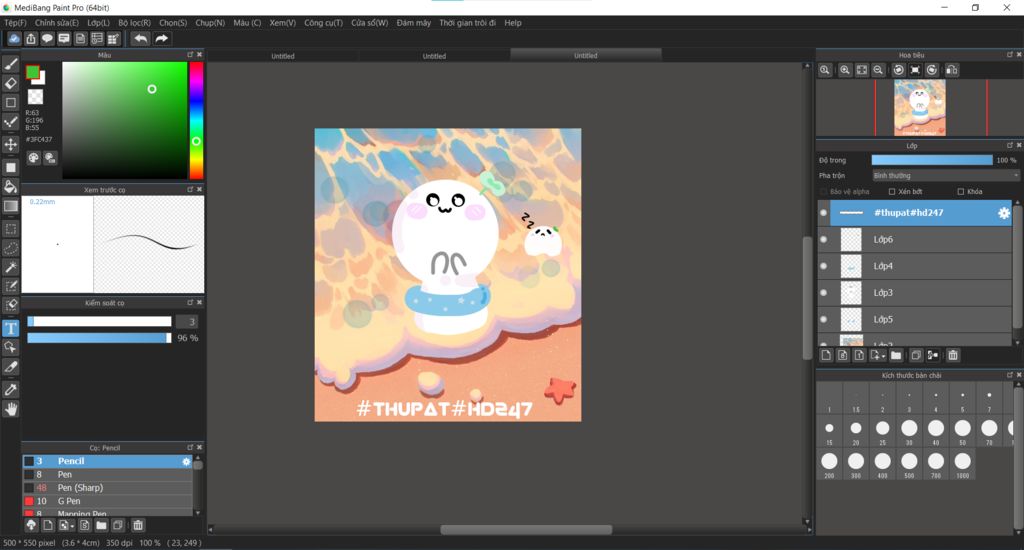
Task: Enable the Khóa lock checkbox
Action: tap(961, 191)
